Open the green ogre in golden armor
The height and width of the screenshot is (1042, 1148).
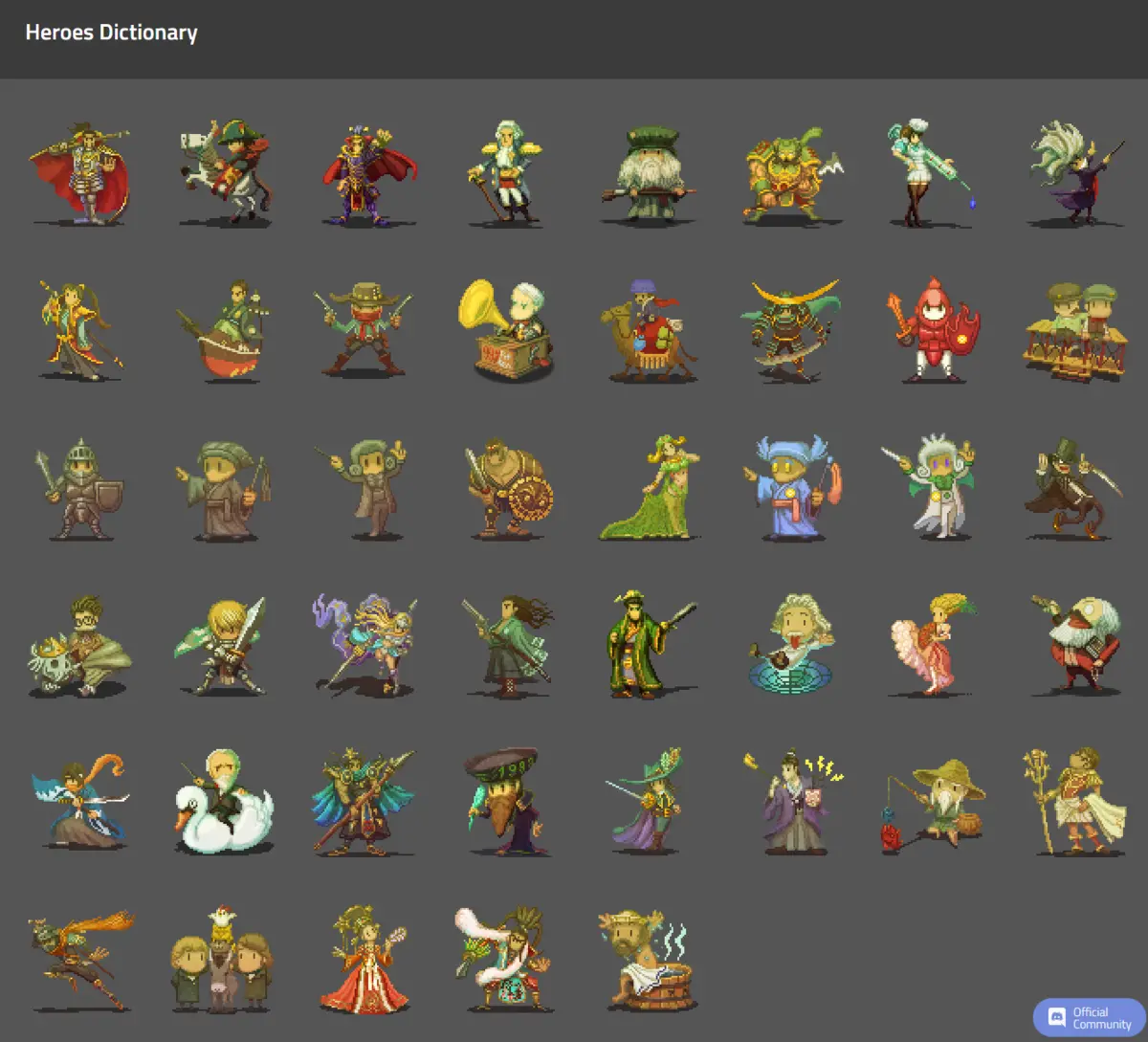point(790,173)
